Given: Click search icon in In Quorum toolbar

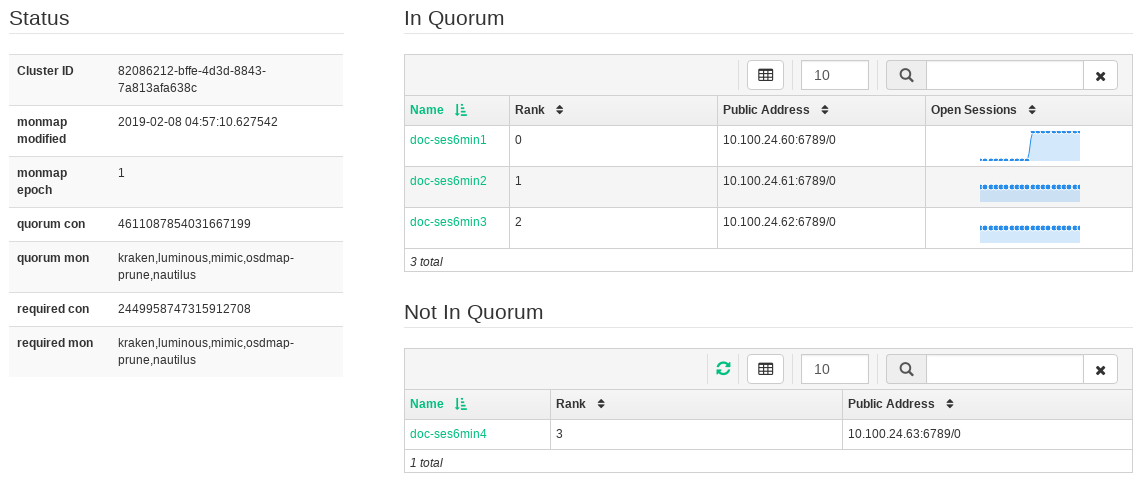Looking at the screenshot, I should coord(906,75).
